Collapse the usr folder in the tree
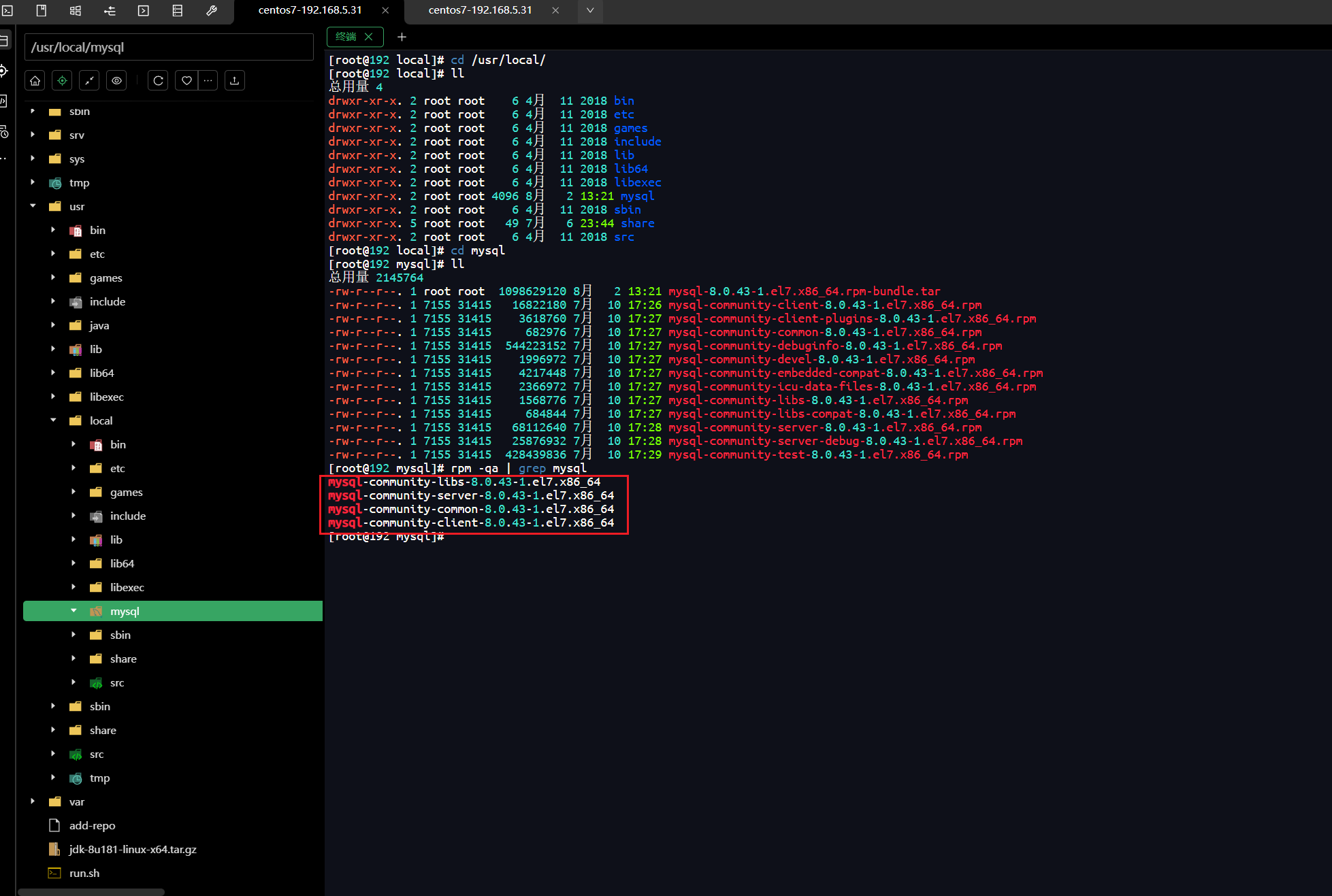The height and width of the screenshot is (896, 1332). coord(32,206)
